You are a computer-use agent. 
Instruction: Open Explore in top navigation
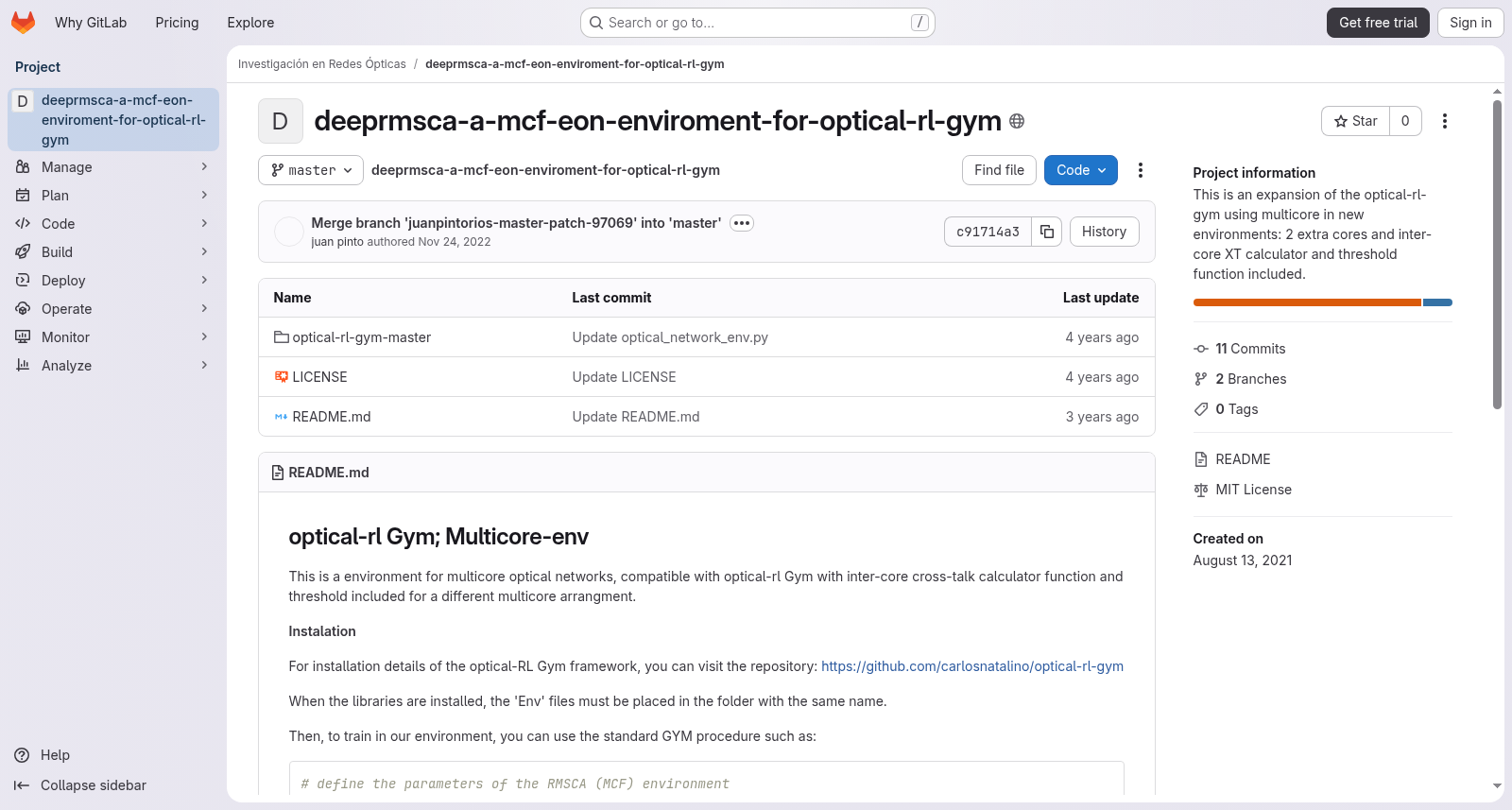pyautogui.click(x=250, y=23)
